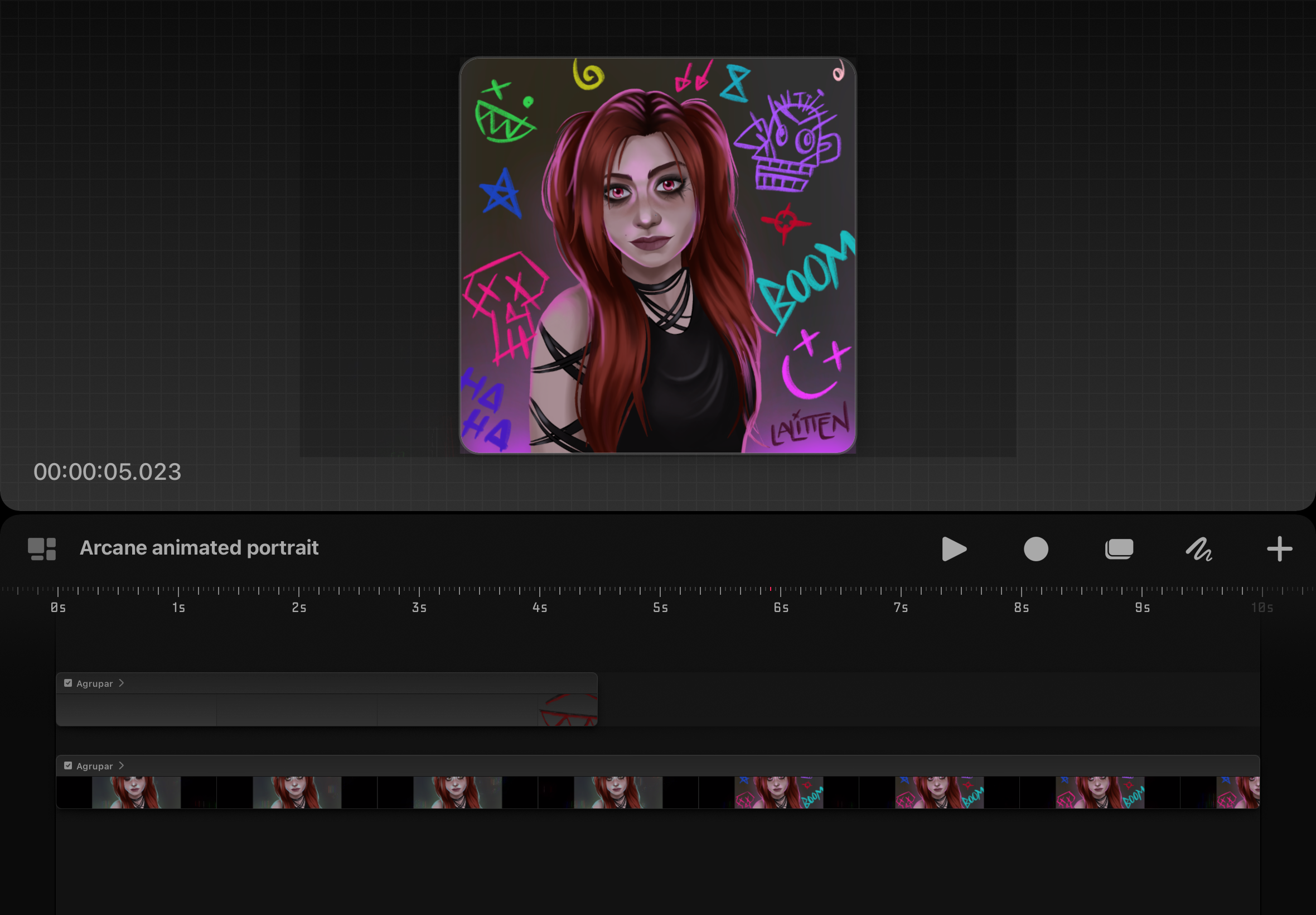Screen dimensions: 1316x915
Task: Jump to the 4s mark on the ruler
Action: coord(540,607)
